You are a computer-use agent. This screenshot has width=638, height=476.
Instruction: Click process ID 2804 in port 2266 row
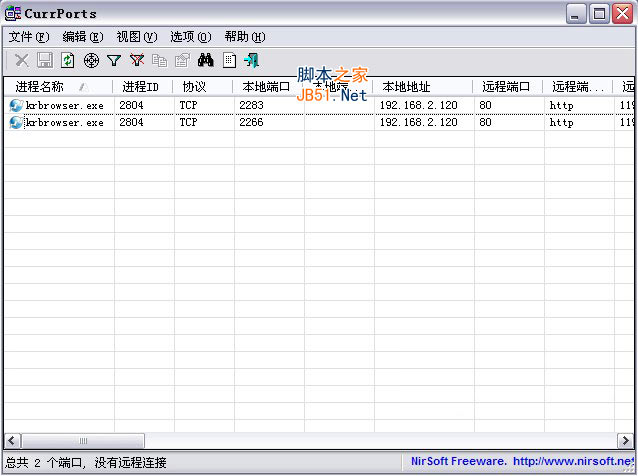click(x=131, y=122)
